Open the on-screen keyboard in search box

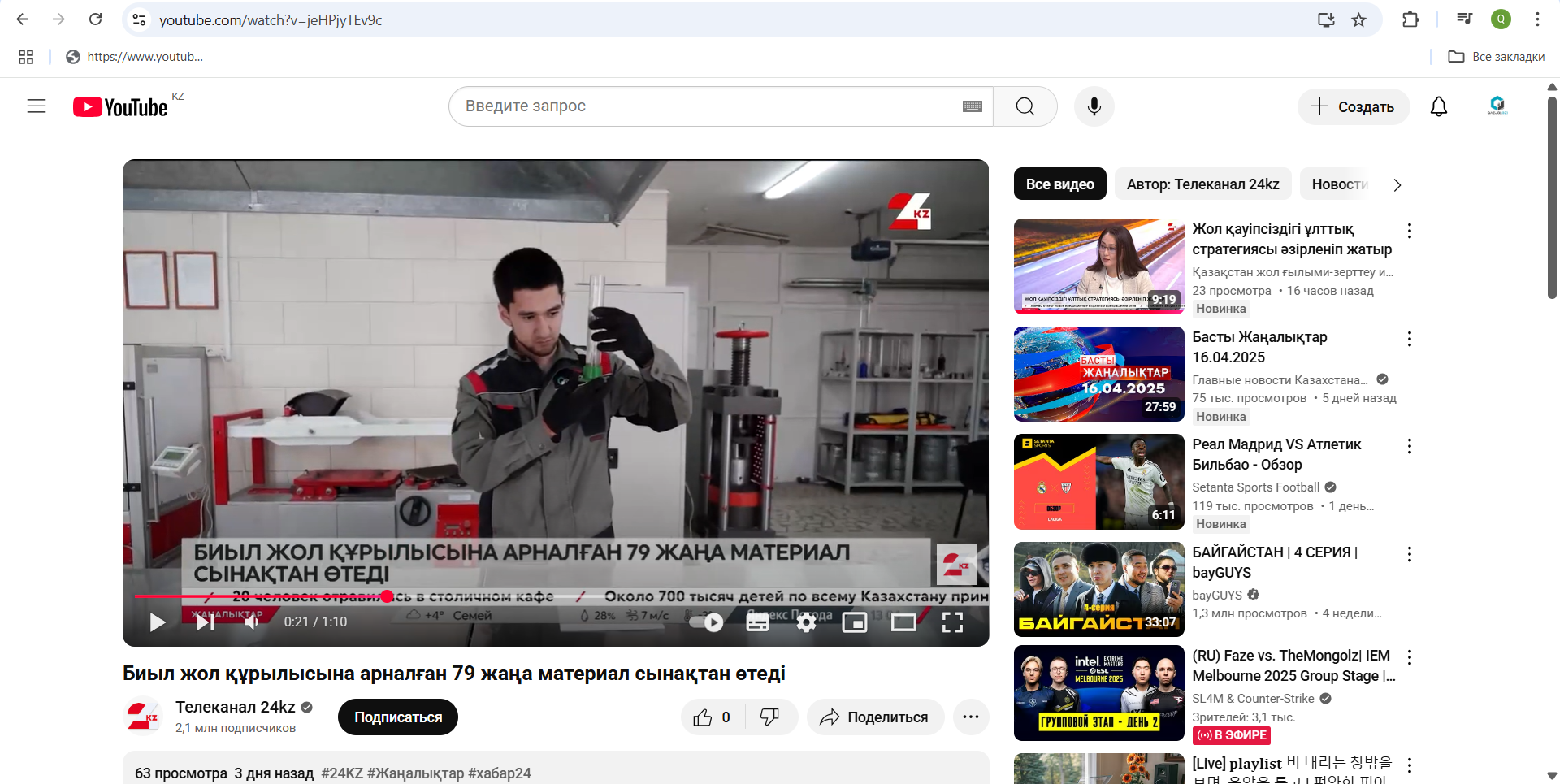tap(972, 106)
